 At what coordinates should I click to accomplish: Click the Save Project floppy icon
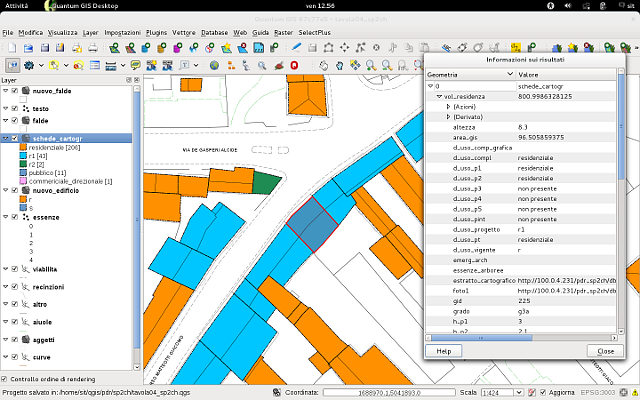click(x=44, y=47)
